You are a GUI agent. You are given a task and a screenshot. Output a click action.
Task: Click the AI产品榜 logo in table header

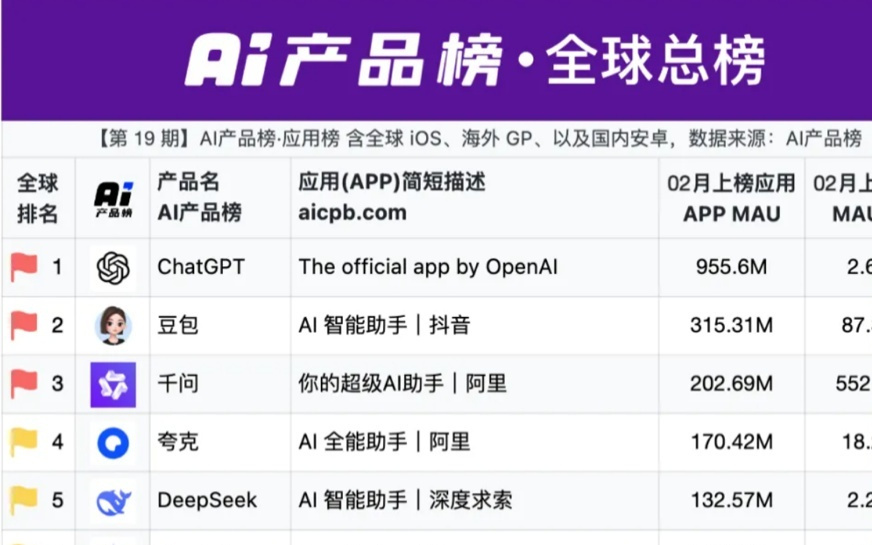point(113,199)
